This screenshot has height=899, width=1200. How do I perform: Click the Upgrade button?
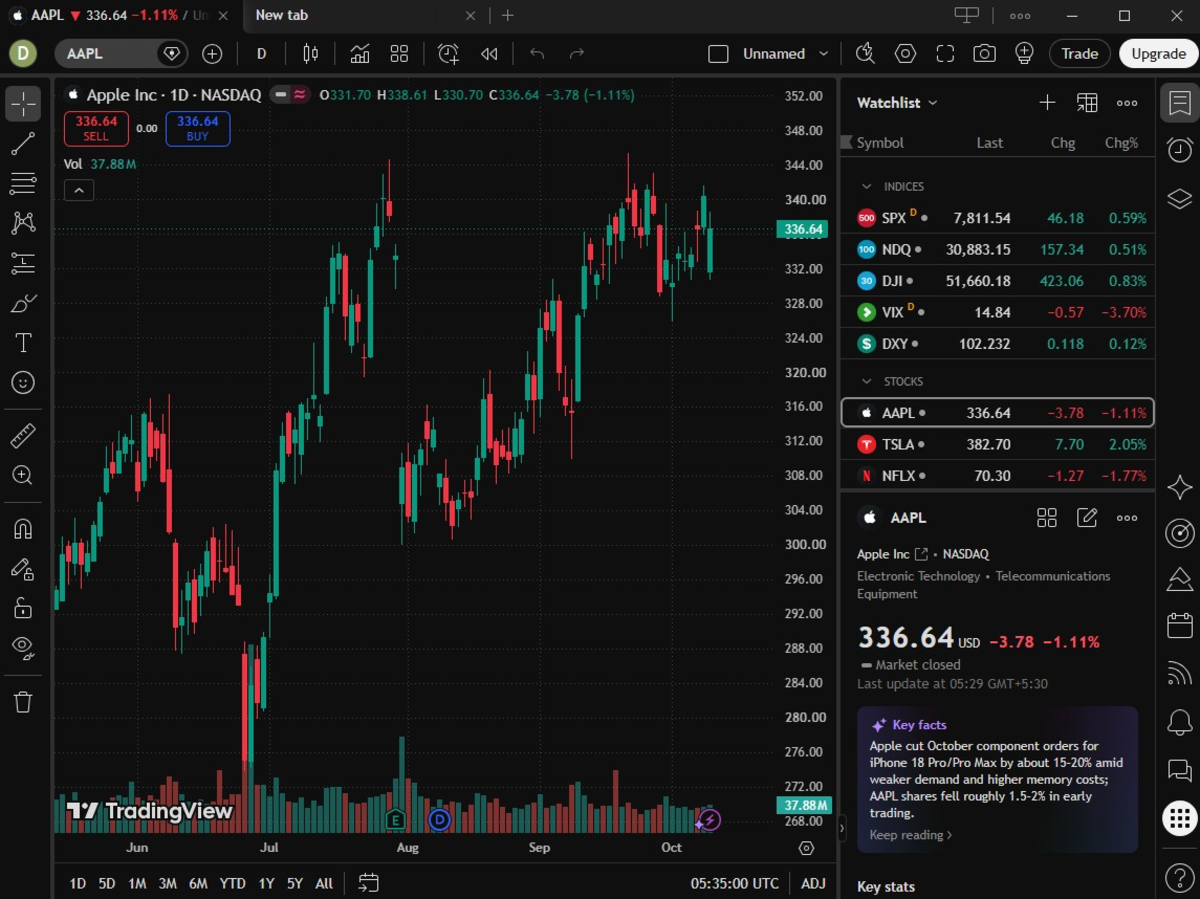pyautogui.click(x=1158, y=54)
